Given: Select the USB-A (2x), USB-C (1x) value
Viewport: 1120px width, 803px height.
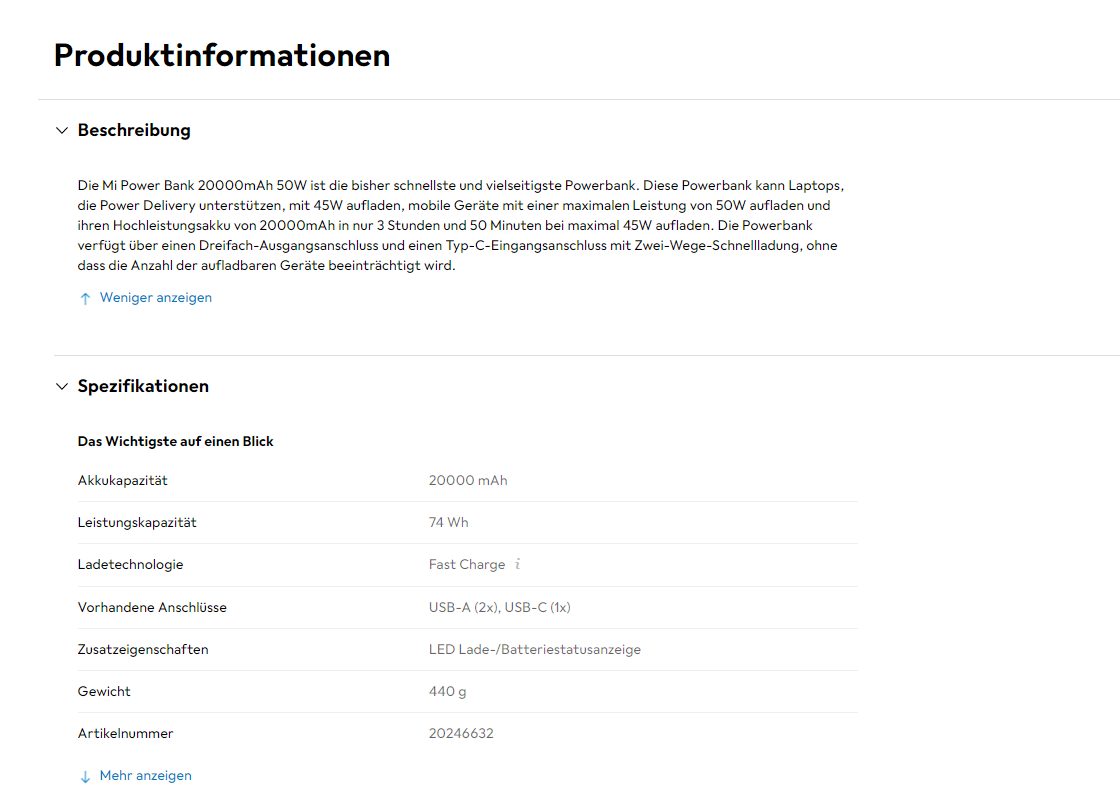Looking at the screenshot, I should coord(498,607).
